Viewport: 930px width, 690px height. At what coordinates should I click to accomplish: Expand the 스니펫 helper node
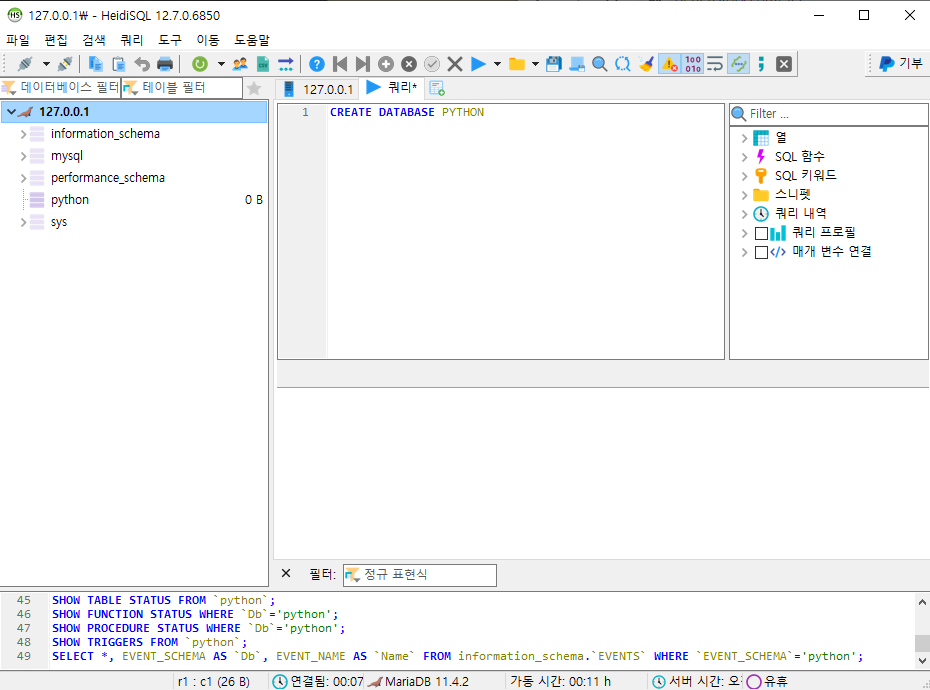(x=744, y=195)
